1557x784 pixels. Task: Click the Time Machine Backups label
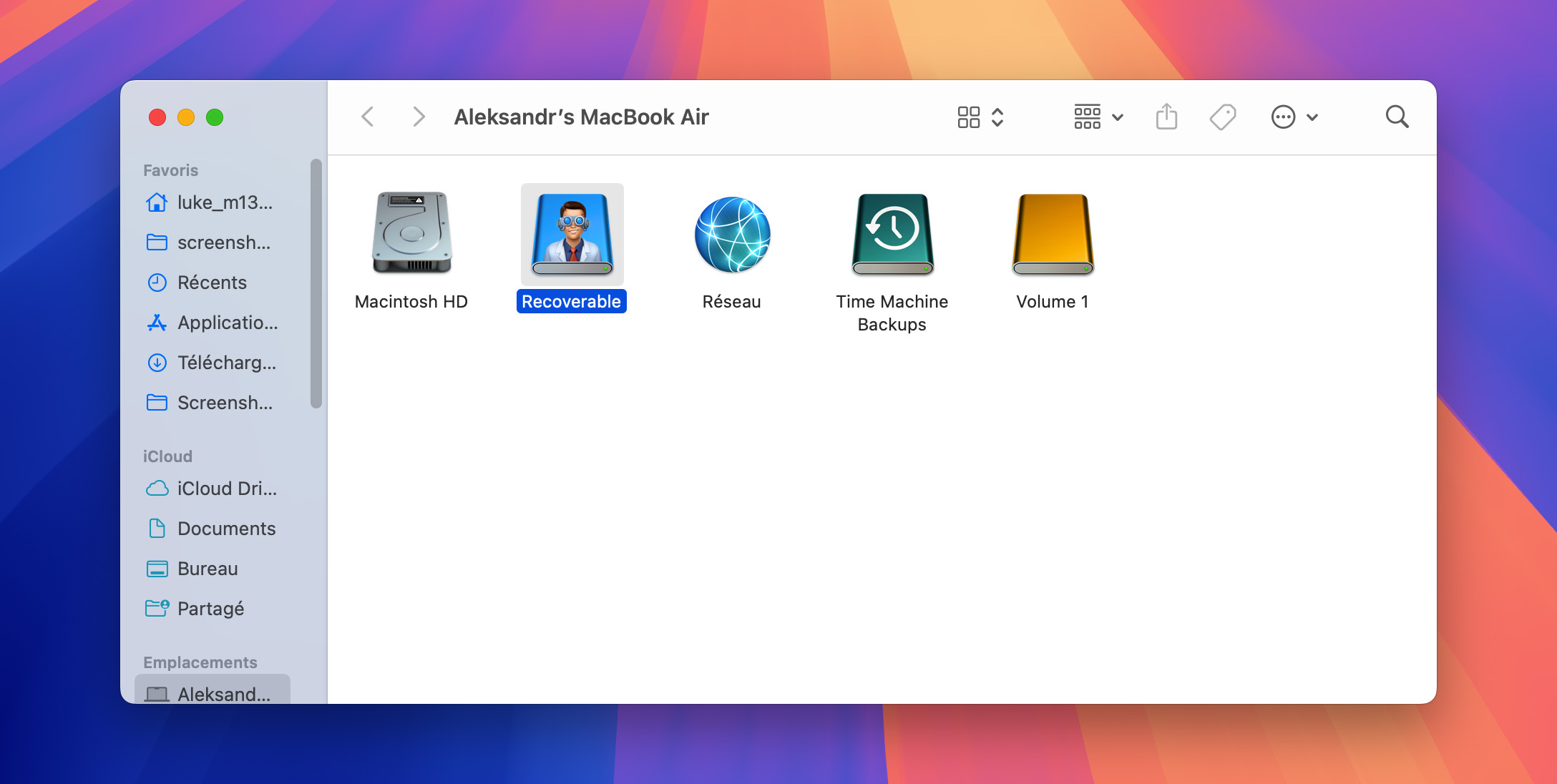tap(892, 313)
